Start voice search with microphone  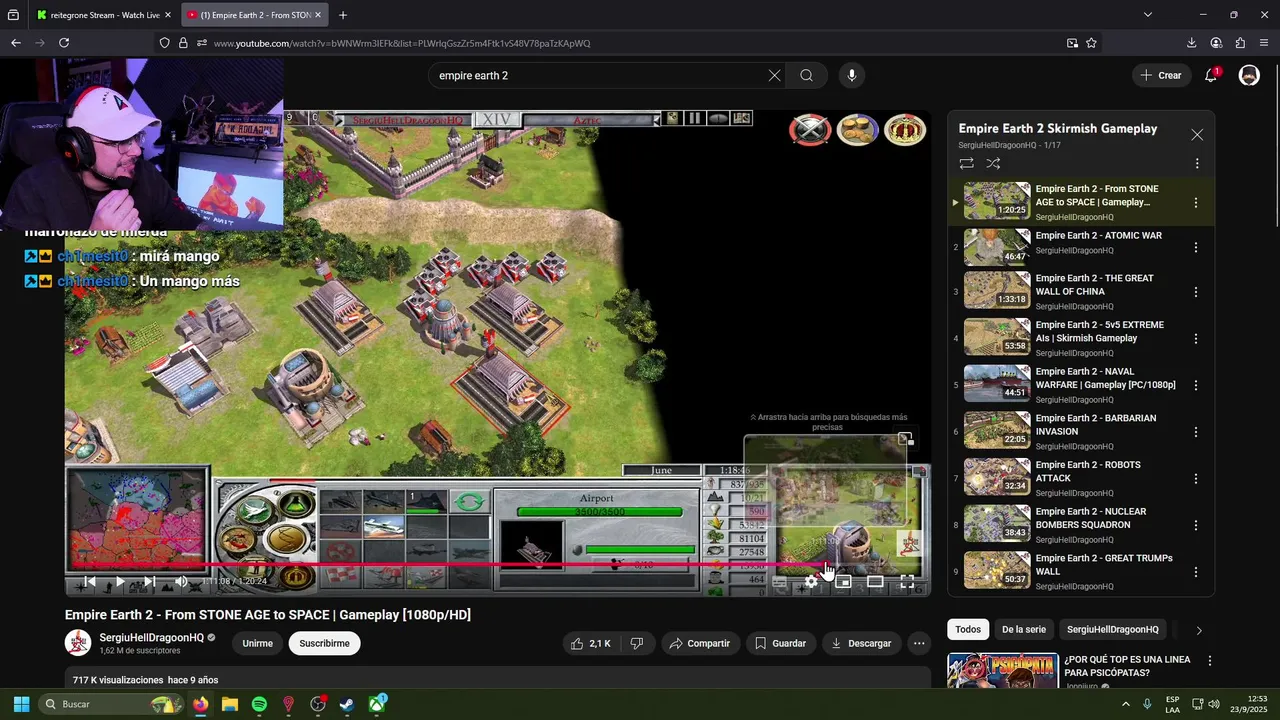[851, 75]
